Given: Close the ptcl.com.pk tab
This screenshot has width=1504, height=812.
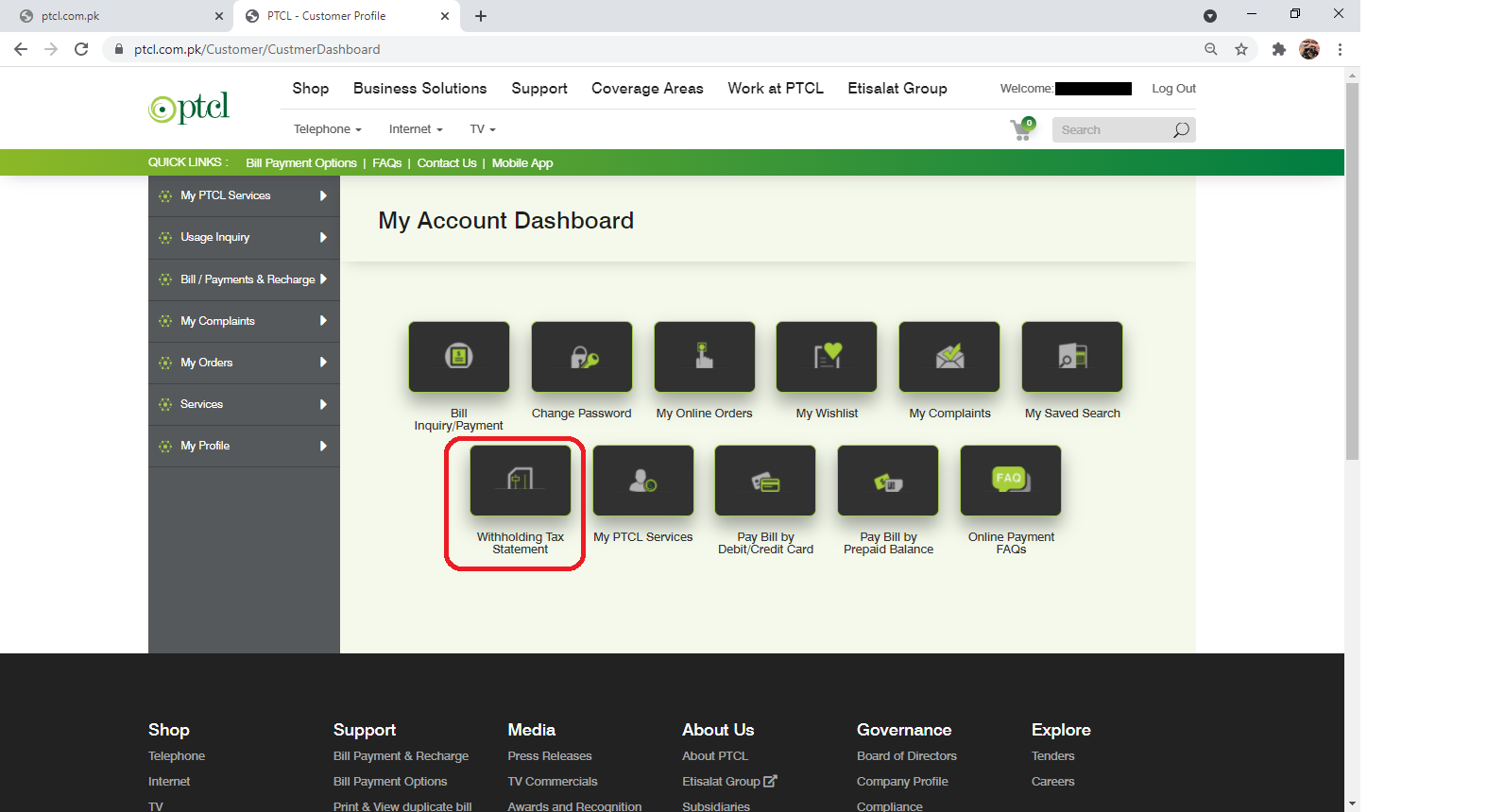Looking at the screenshot, I should (219, 16).
